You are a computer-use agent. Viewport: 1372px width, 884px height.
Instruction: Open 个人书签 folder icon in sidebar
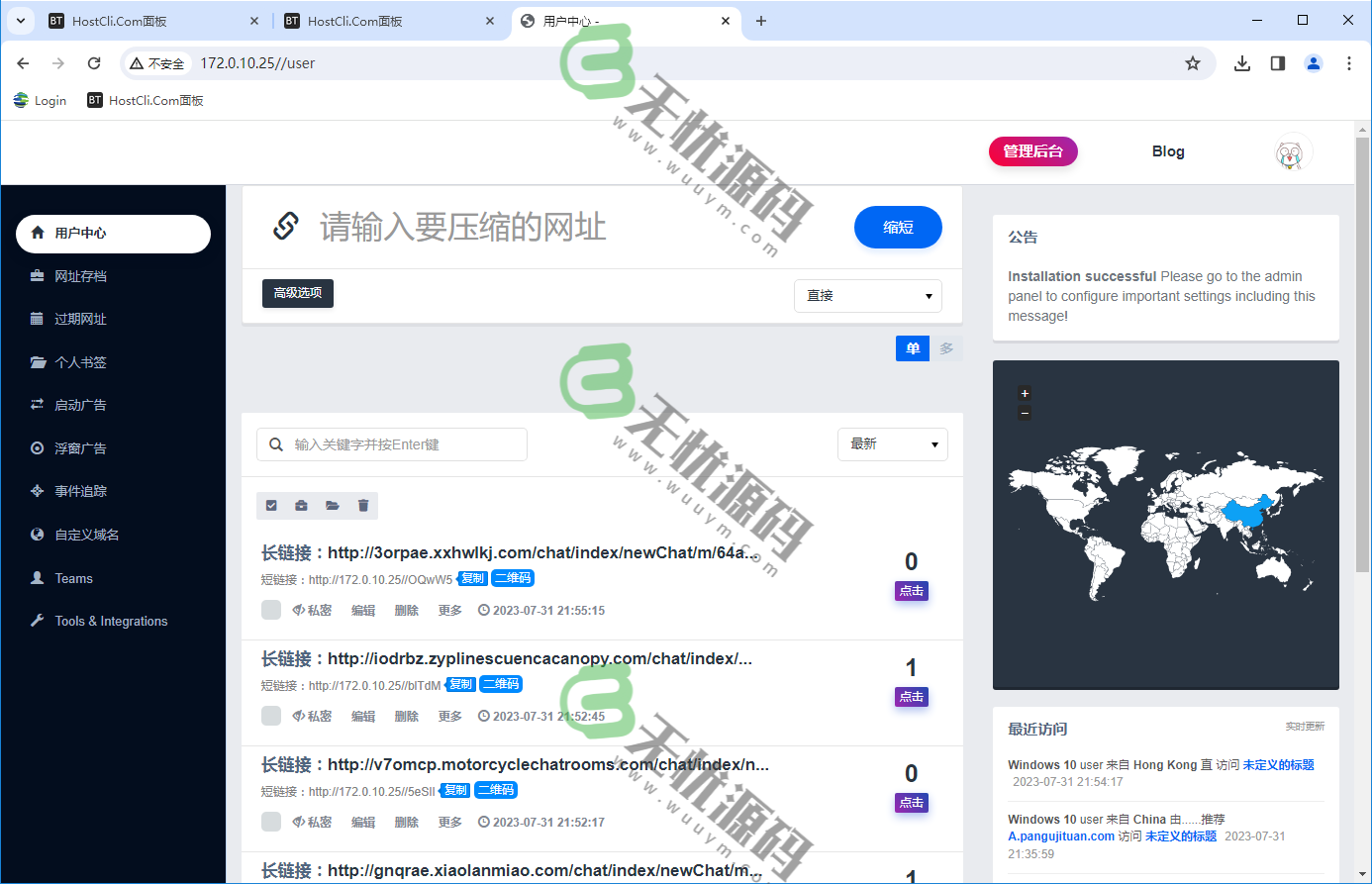pyautogui.click(x=37, y=361)
